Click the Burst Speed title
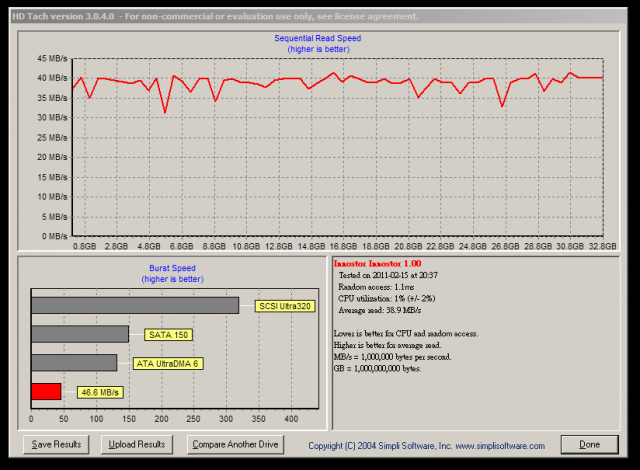Viewport: 640px width, 470px height. click(x=172, y=268)
